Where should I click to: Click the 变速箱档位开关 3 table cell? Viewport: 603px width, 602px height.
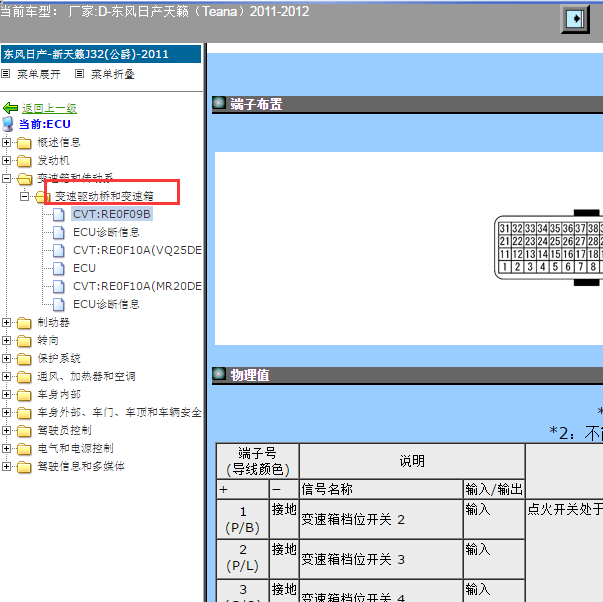click(381, 559)
